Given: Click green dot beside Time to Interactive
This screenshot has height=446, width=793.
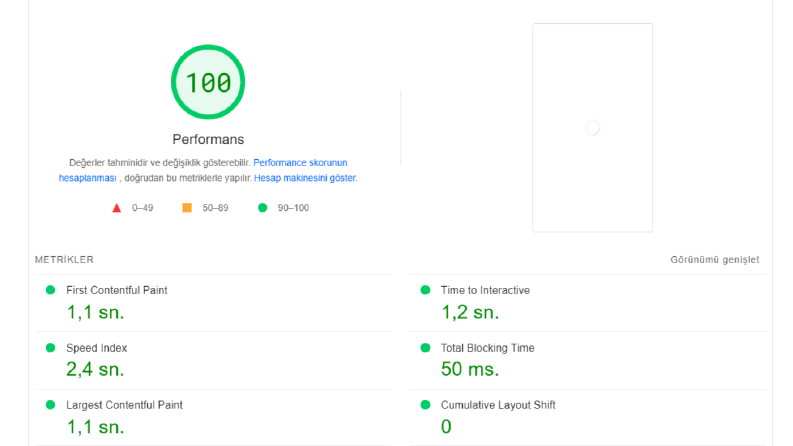Looking at the screenshot, I should pyautogui.click(x=425, y=290).
